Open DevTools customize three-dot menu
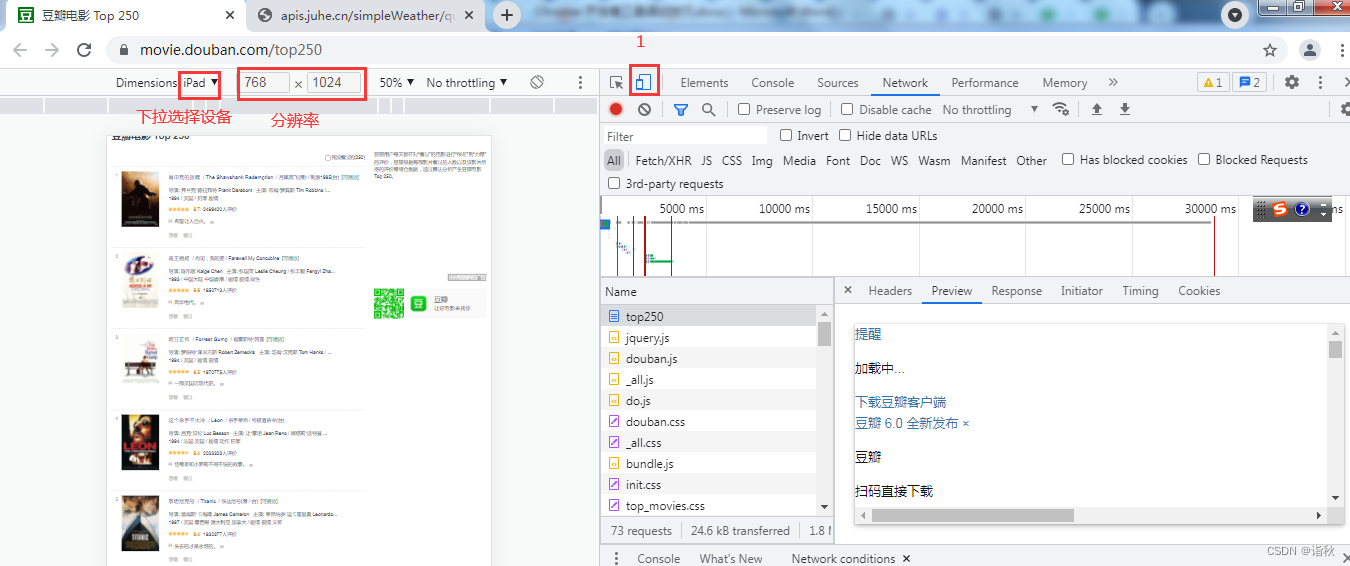The height and width of the screenshot is (566, 1350). (1321, 83)
